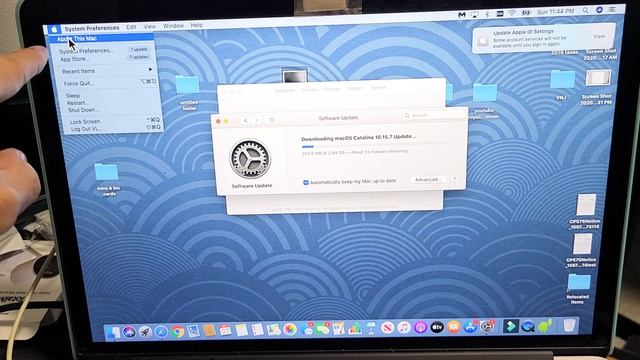Open Maps app in the Dock

tap(274, 329)
